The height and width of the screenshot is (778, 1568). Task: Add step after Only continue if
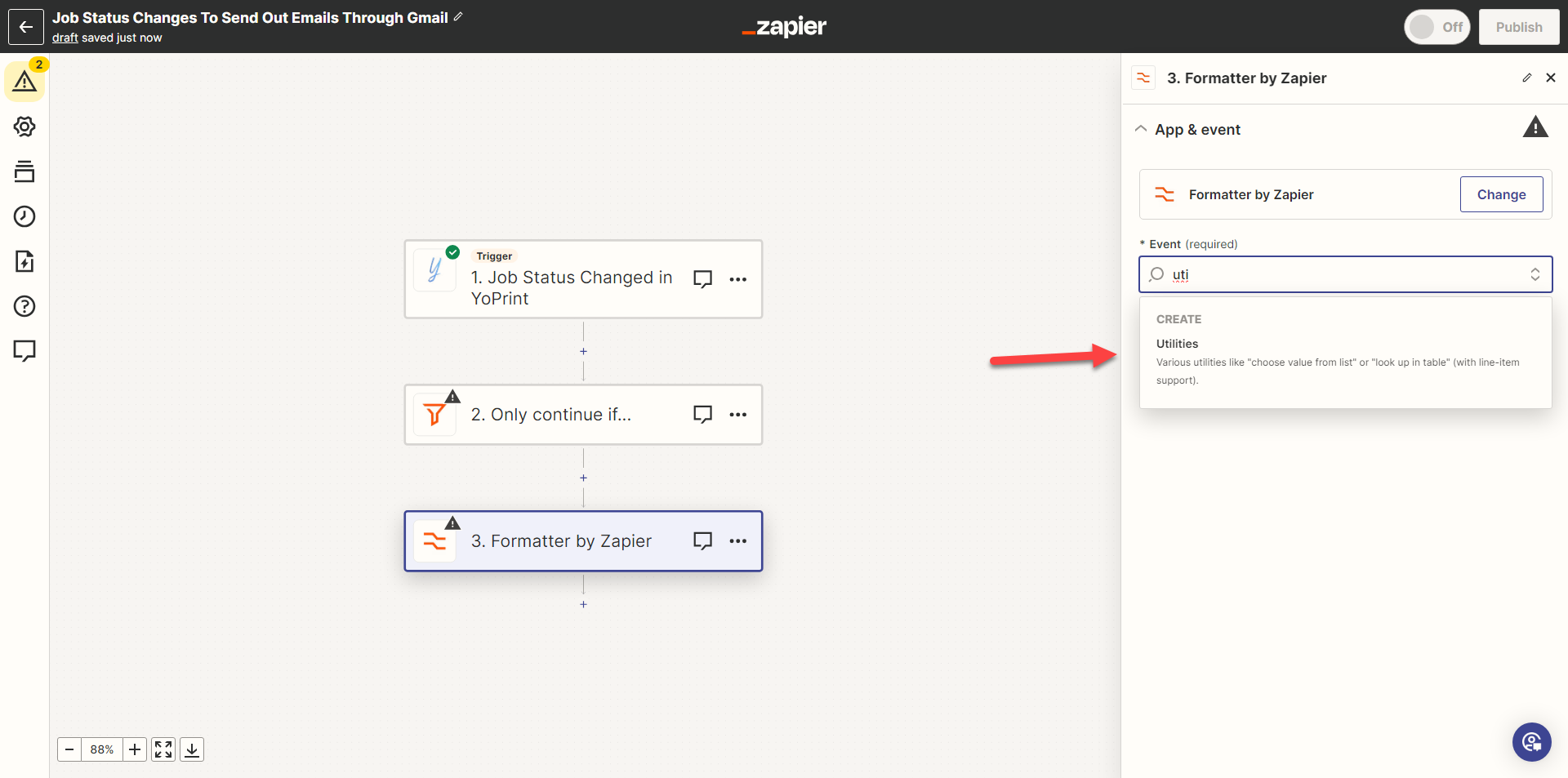583,478
